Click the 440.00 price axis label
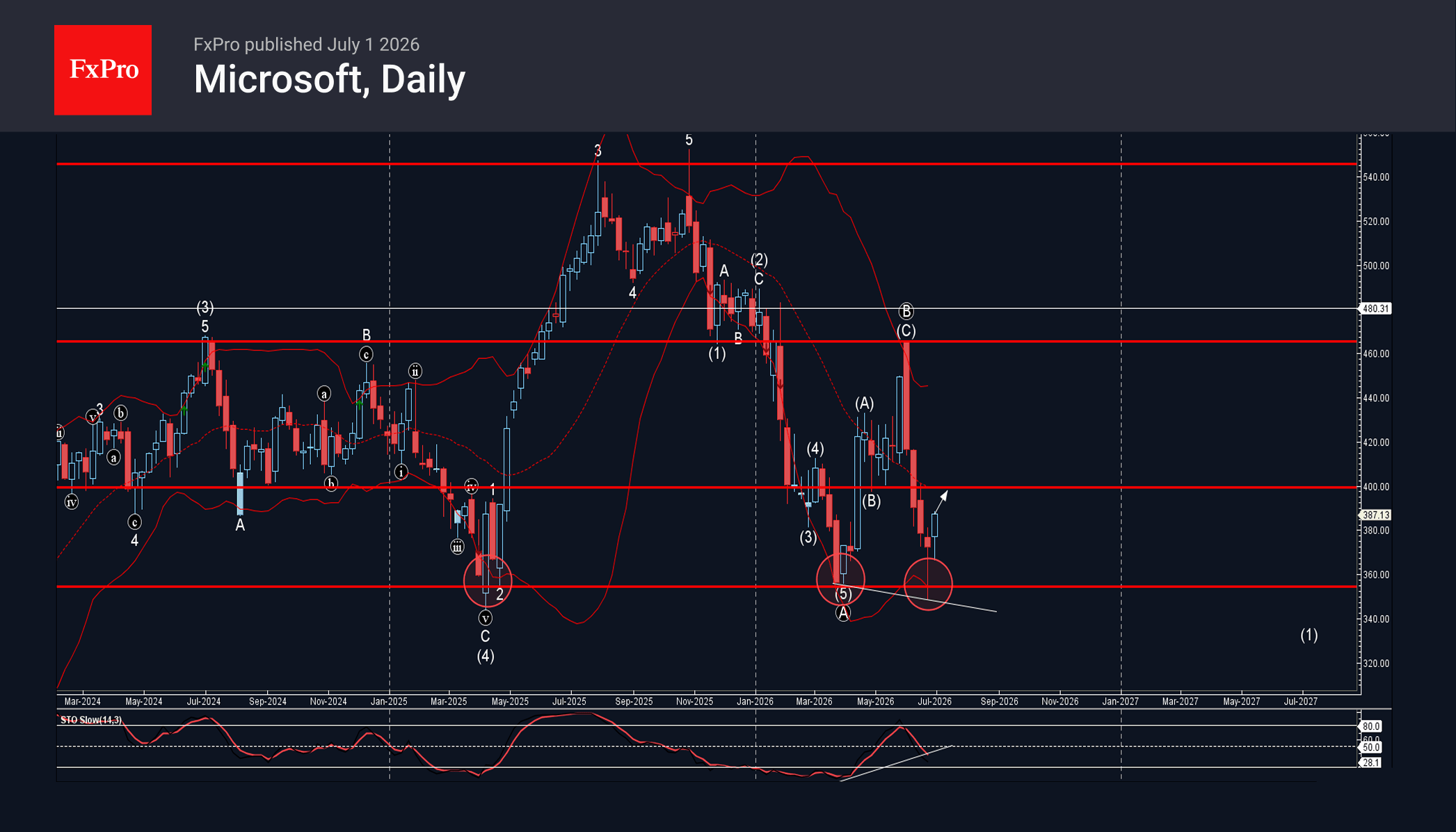The height and width of the screenshot is (832, 1456). (1376, 398)
